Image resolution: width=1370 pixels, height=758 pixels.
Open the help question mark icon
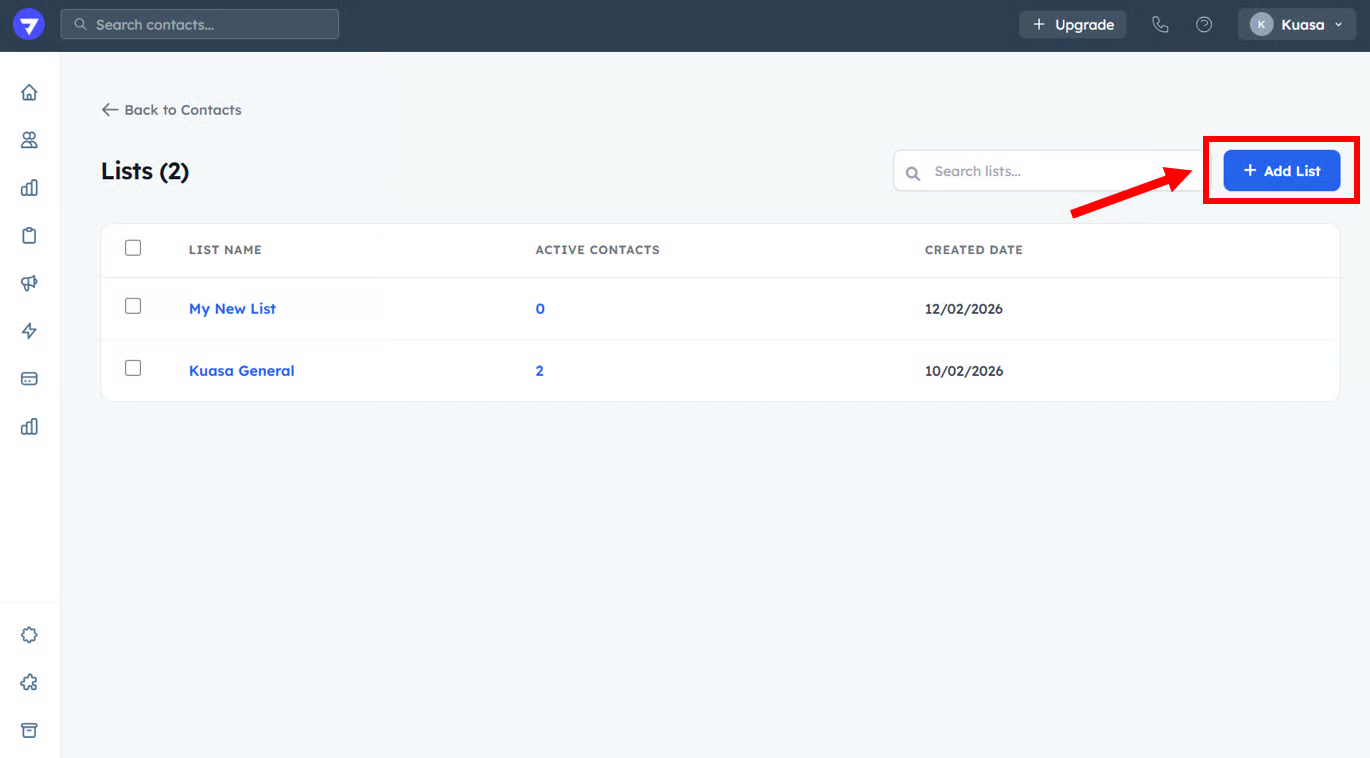click(1204, 25)
